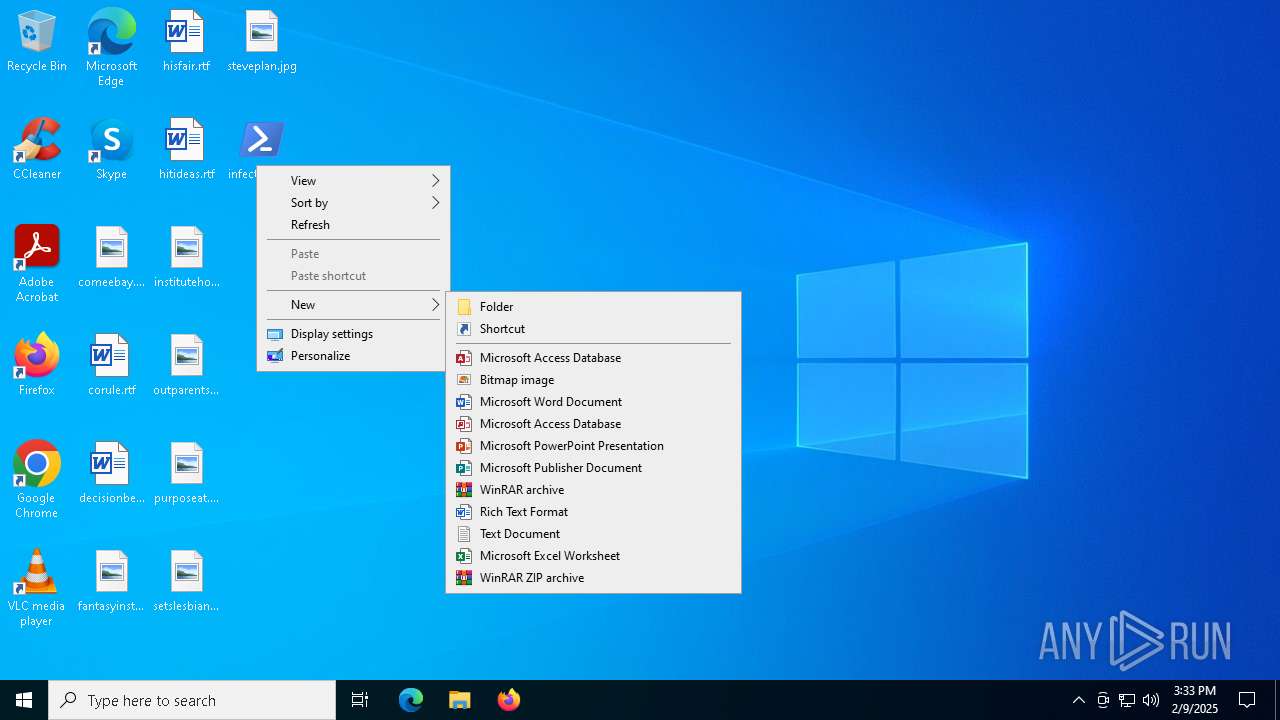Open the Adobe Acrobat shortcut
The image size is (1280, 720).
point(37,264)
